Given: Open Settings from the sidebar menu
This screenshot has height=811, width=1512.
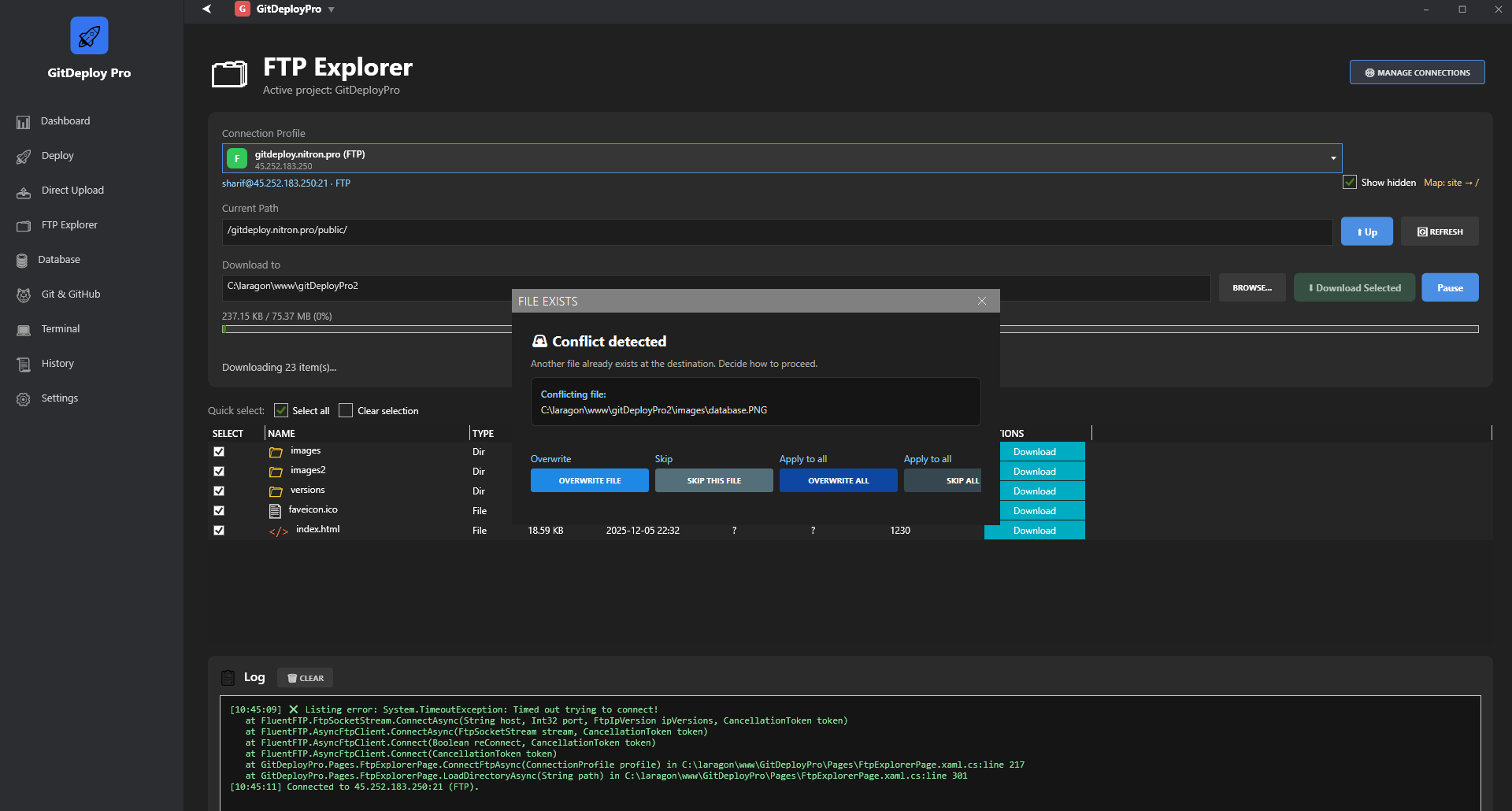Looking at the screenshot, I should 24,398.
